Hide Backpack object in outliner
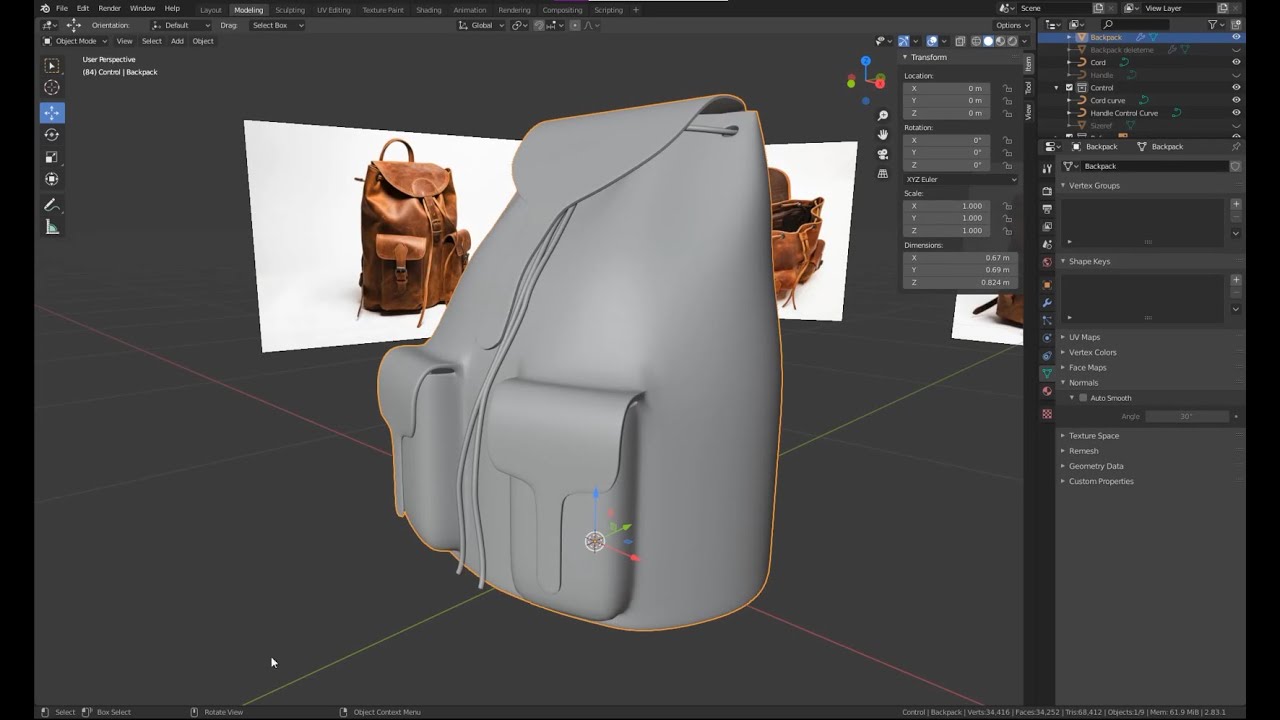 click(x=1236, y=37)
